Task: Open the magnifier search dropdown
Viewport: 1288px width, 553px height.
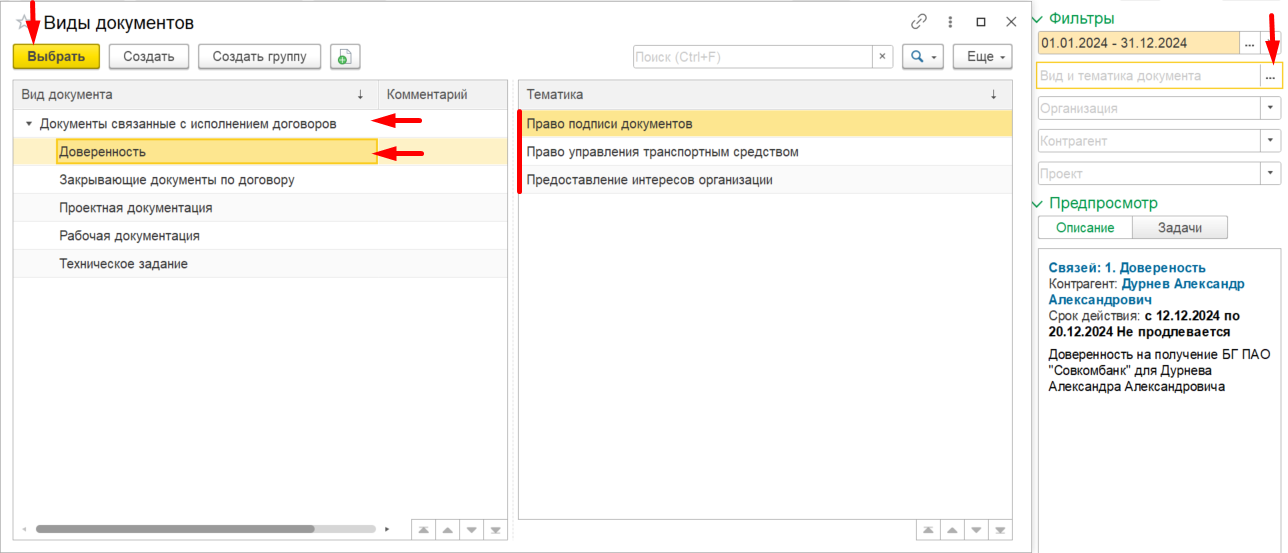Action: (x=923, y=57)
